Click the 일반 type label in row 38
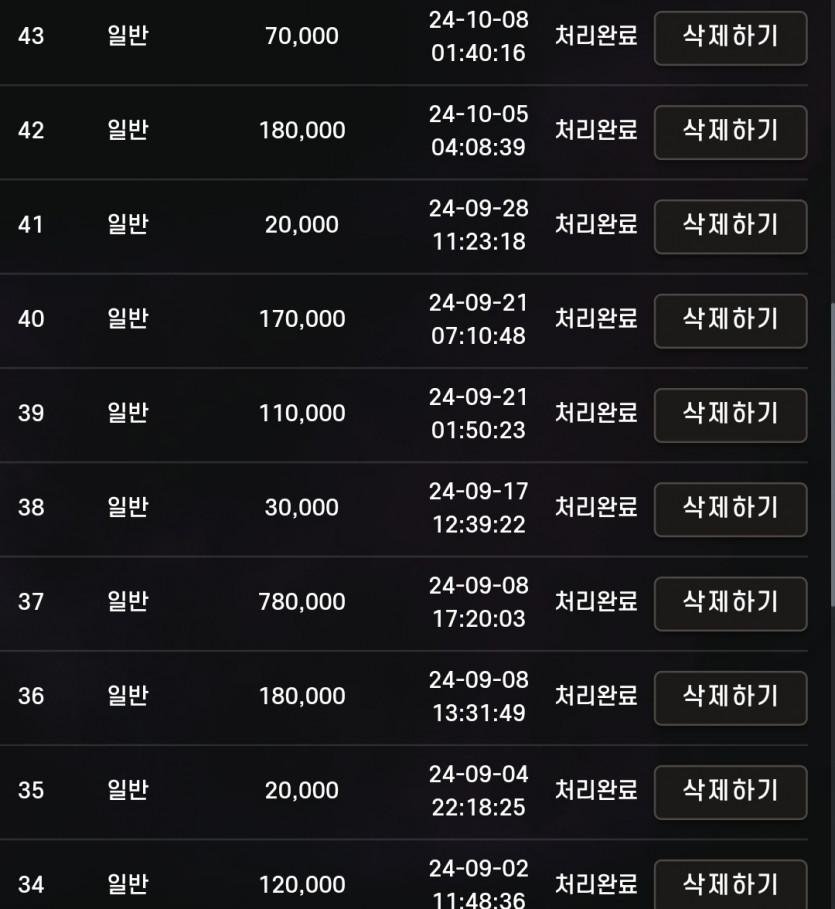The width and height of the screenshot is (835, 909). point(127,508)
